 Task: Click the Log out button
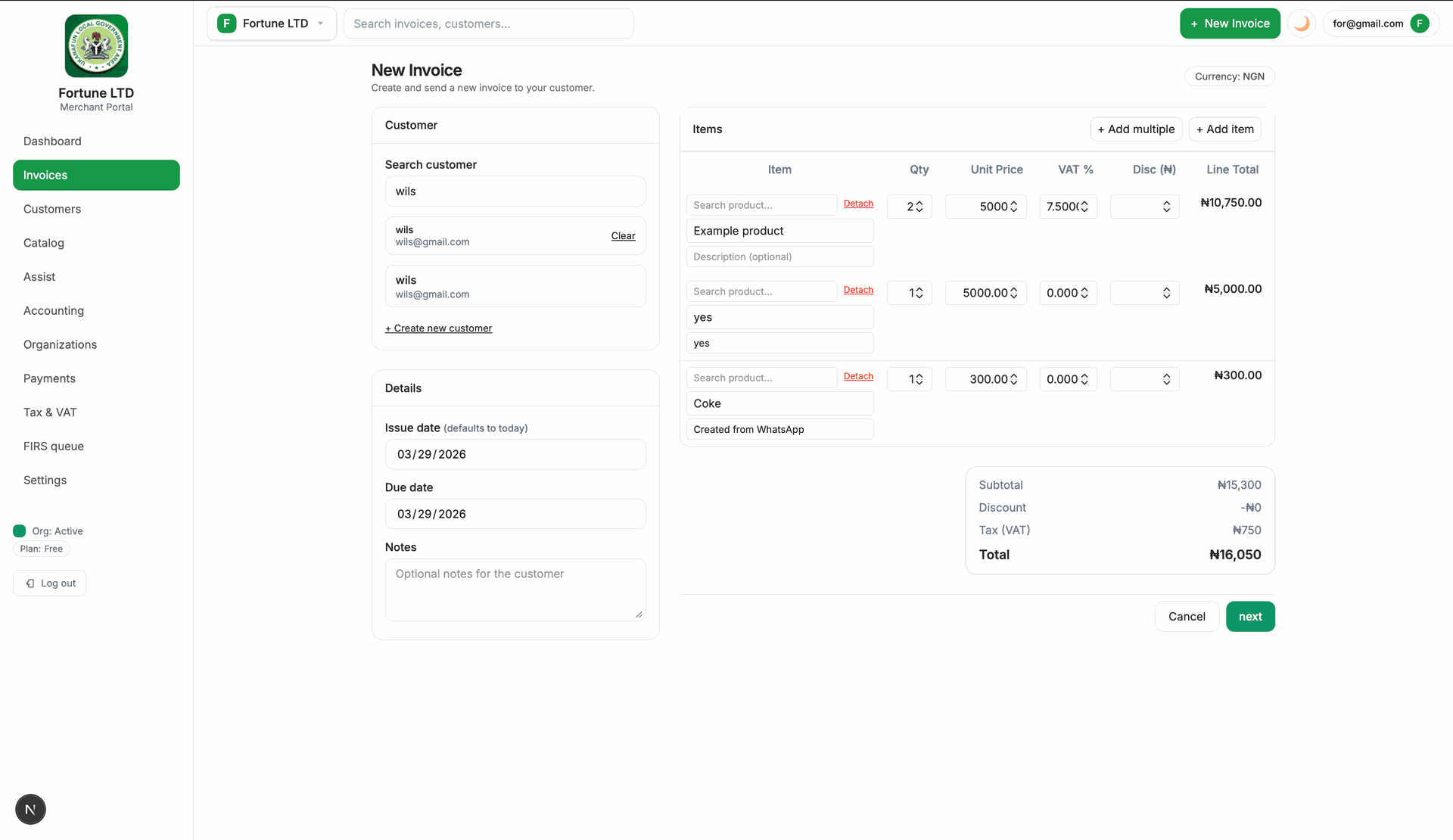click(50, 583)
